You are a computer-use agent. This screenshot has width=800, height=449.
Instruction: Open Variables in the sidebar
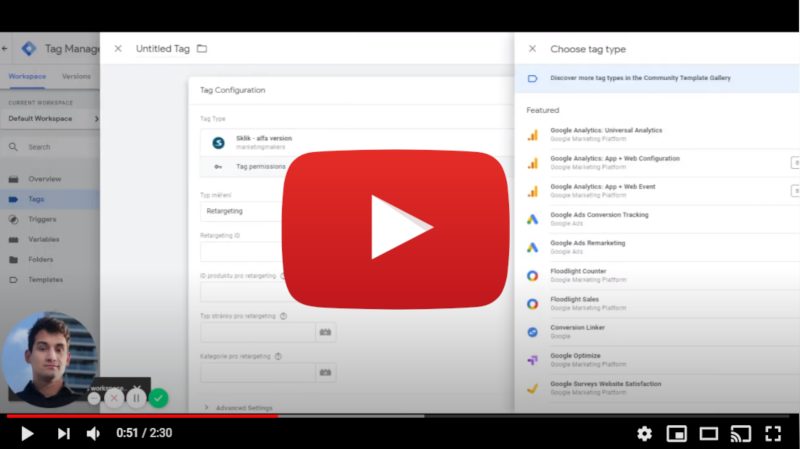50,239
